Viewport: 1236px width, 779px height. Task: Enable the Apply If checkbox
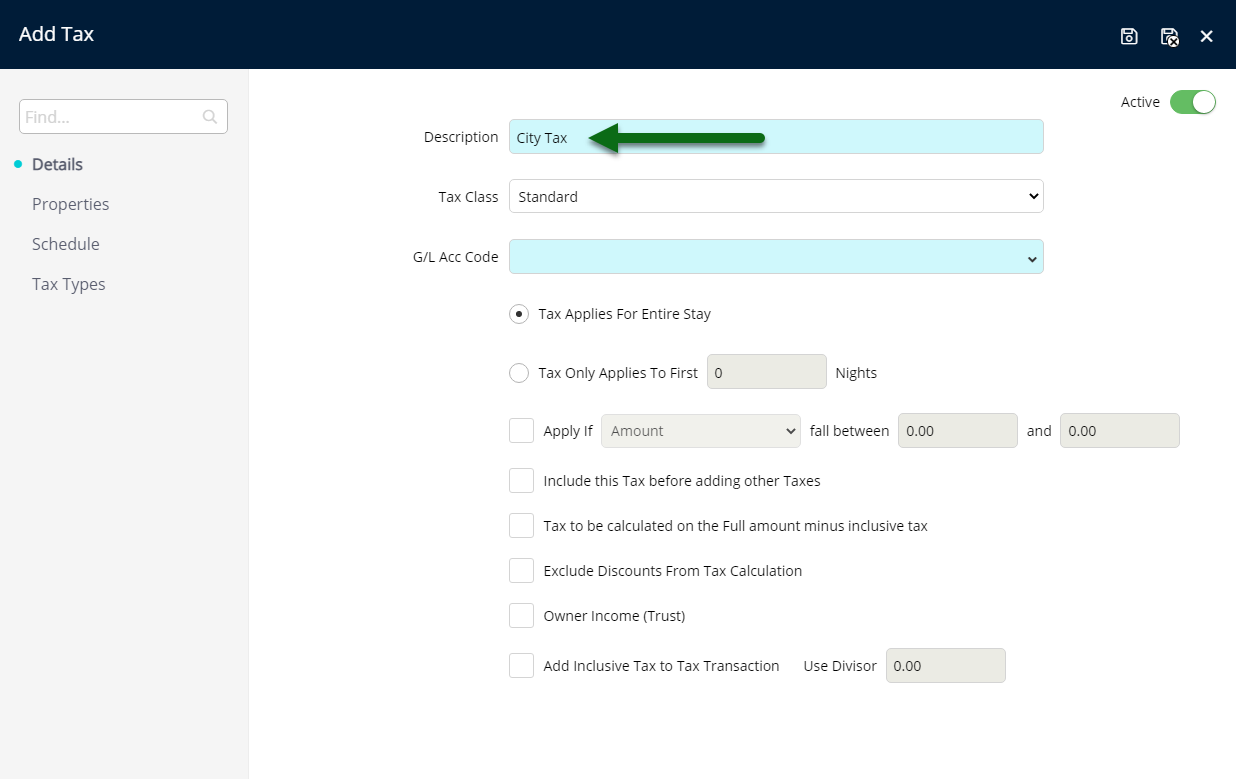click(521, 431)
